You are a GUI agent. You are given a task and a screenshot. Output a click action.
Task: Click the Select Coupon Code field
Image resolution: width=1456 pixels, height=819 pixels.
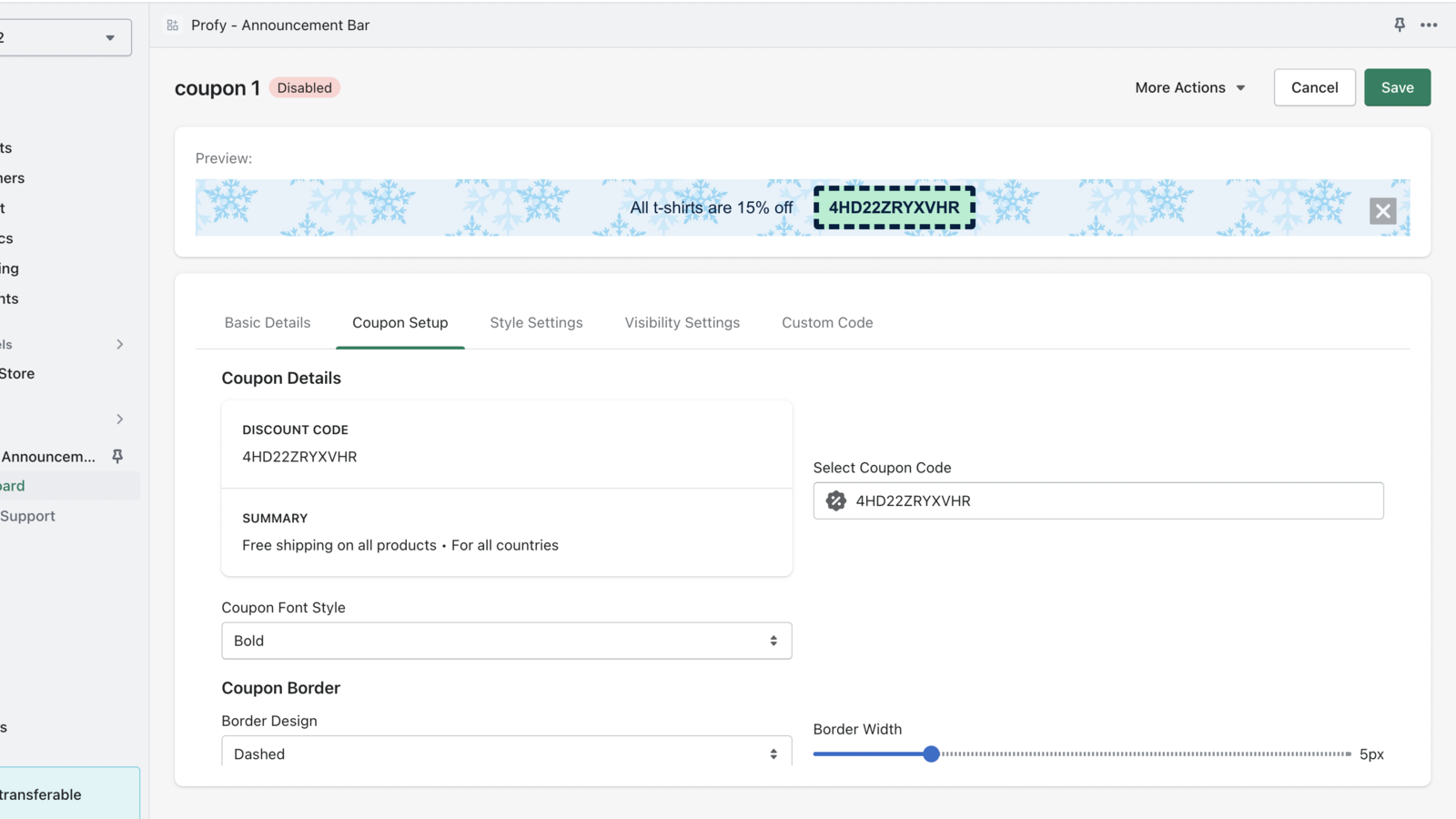click(1097, 500)
